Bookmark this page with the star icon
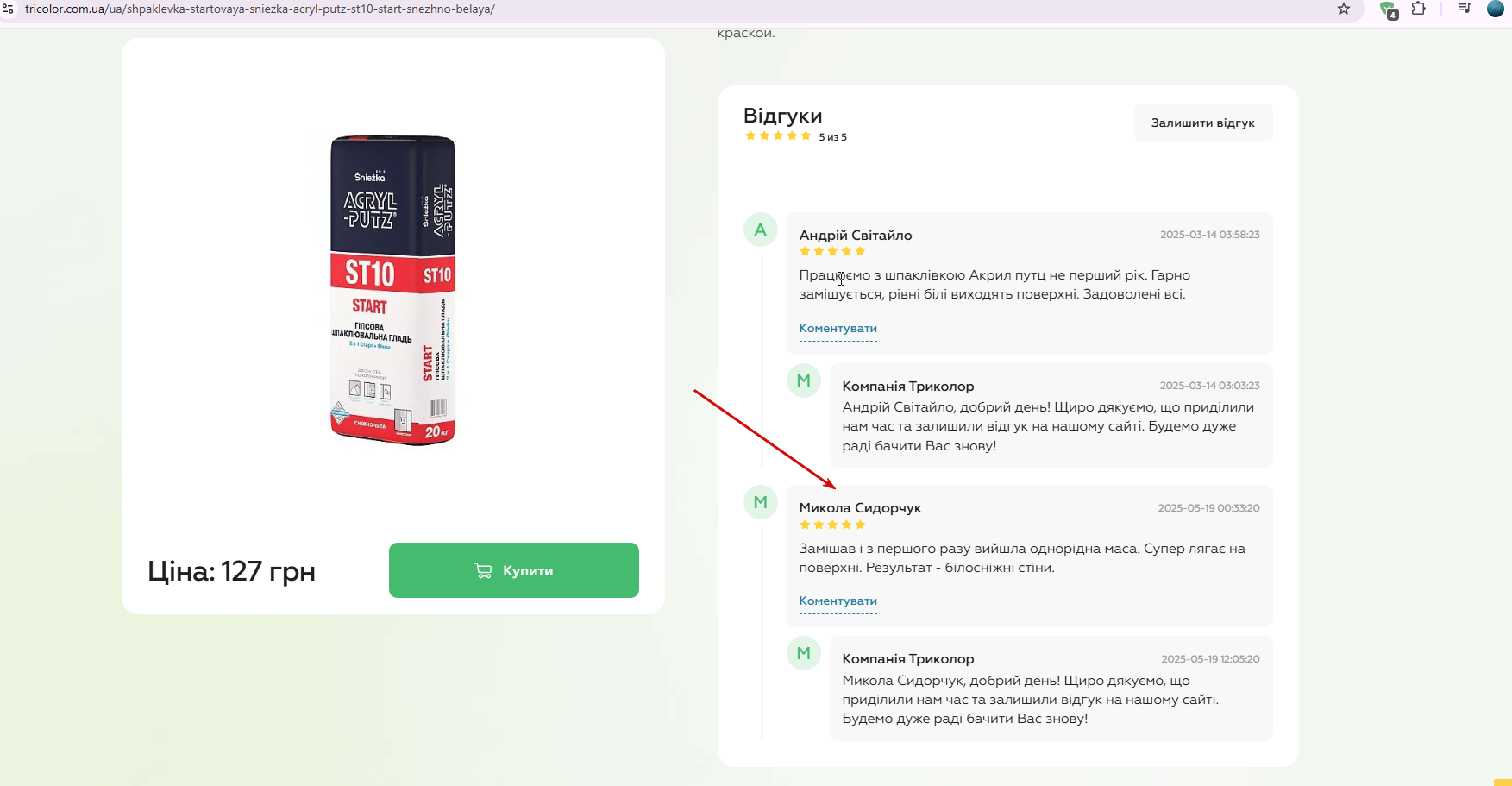Screen dimensions: 1512x786 [1344, 9]
